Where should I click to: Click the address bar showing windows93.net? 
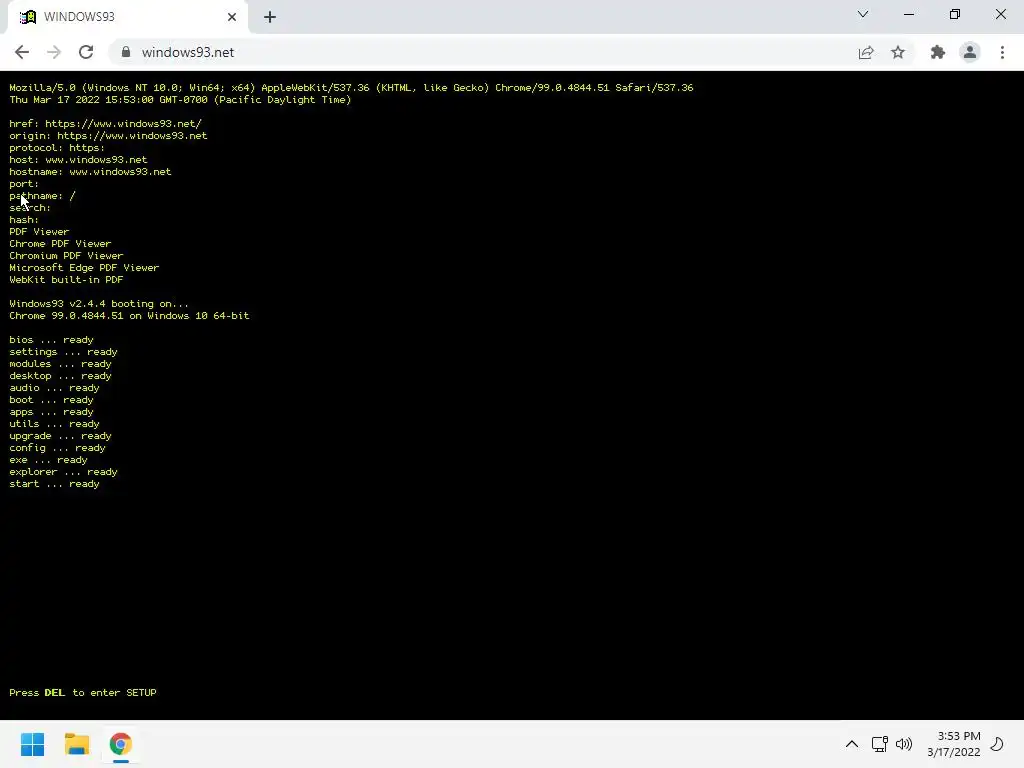(483, 52)
